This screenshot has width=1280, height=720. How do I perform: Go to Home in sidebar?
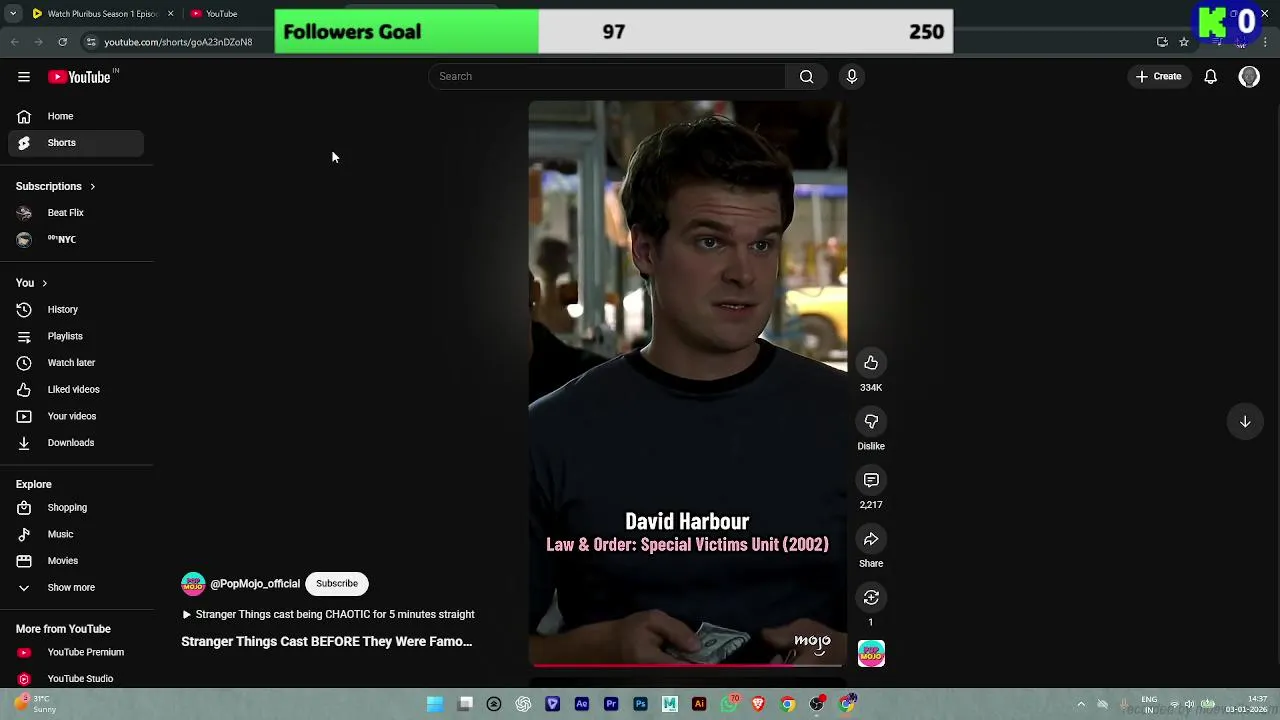pos(77,116)
